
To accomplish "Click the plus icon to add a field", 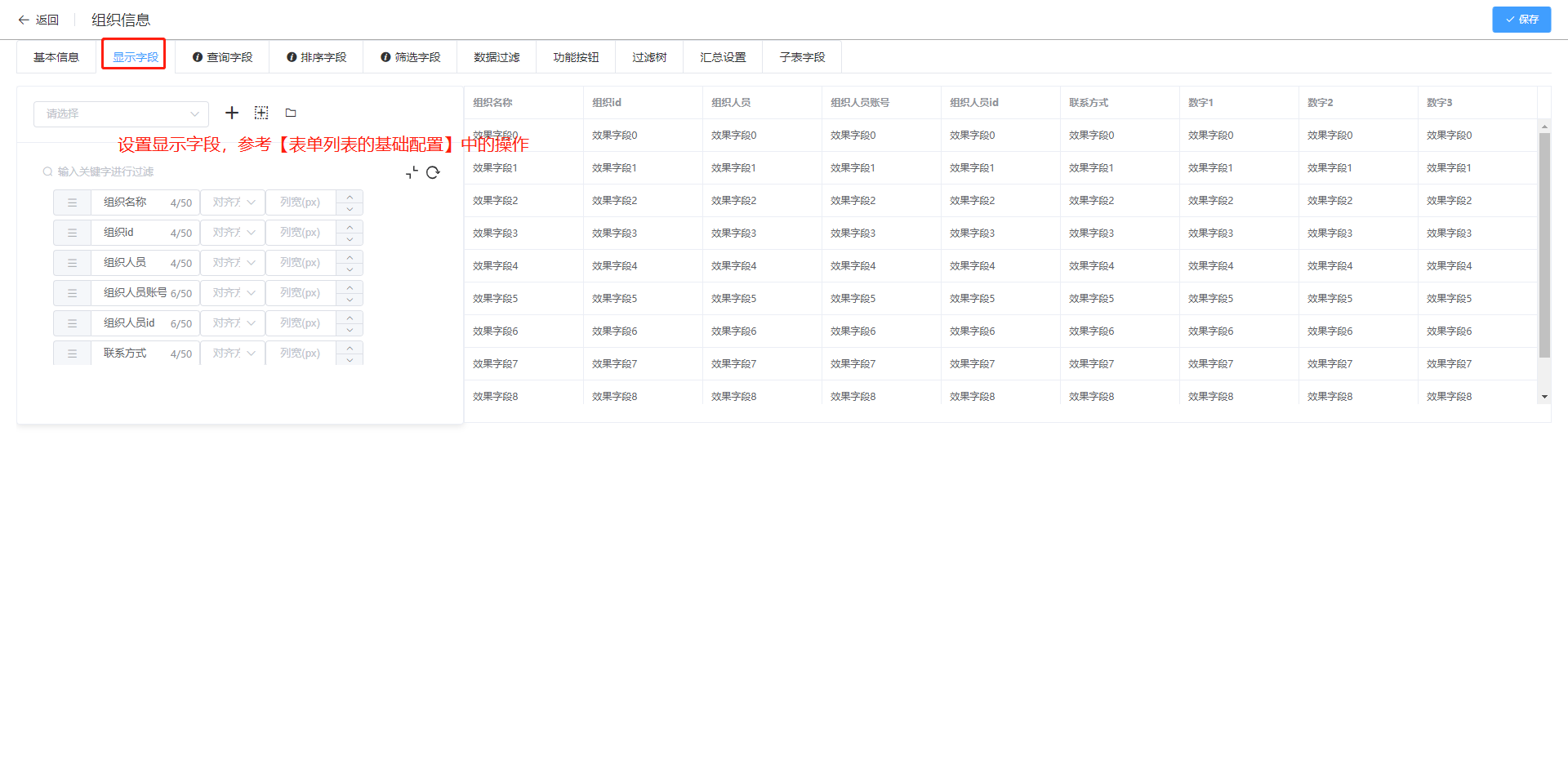I will [232, 113].
